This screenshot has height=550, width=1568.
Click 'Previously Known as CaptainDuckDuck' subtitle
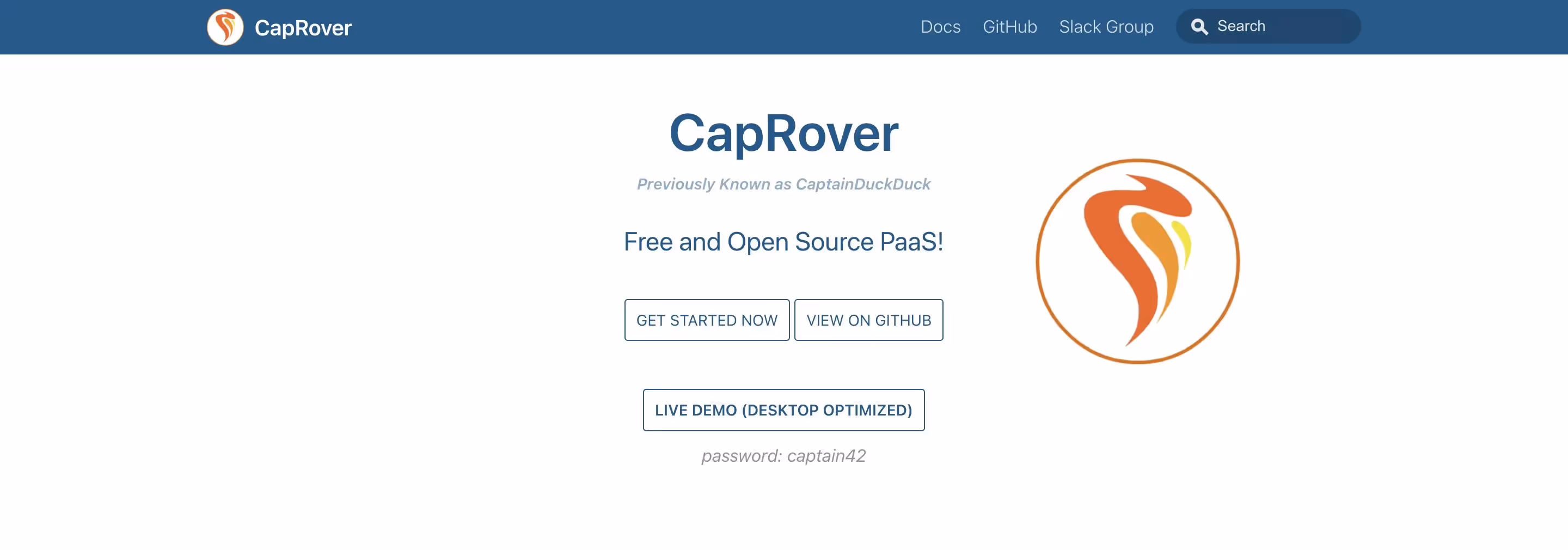click(x=783, y=184)
